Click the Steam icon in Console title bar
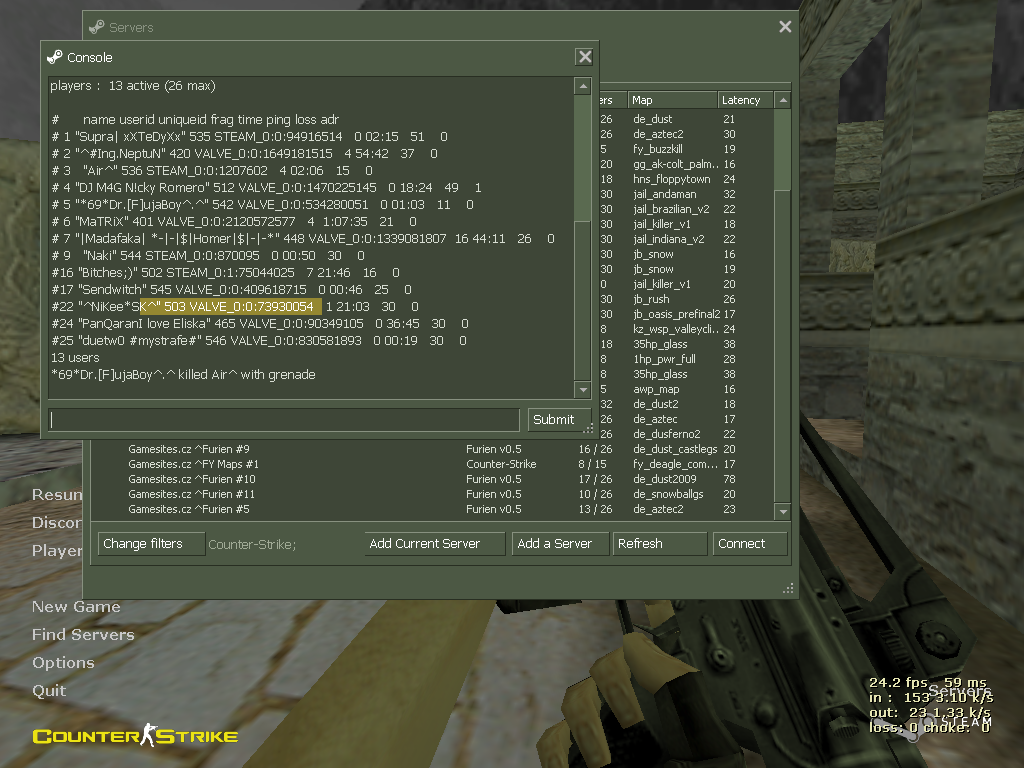This screenshot has height=768, width=1024. (x=55, y=57)
